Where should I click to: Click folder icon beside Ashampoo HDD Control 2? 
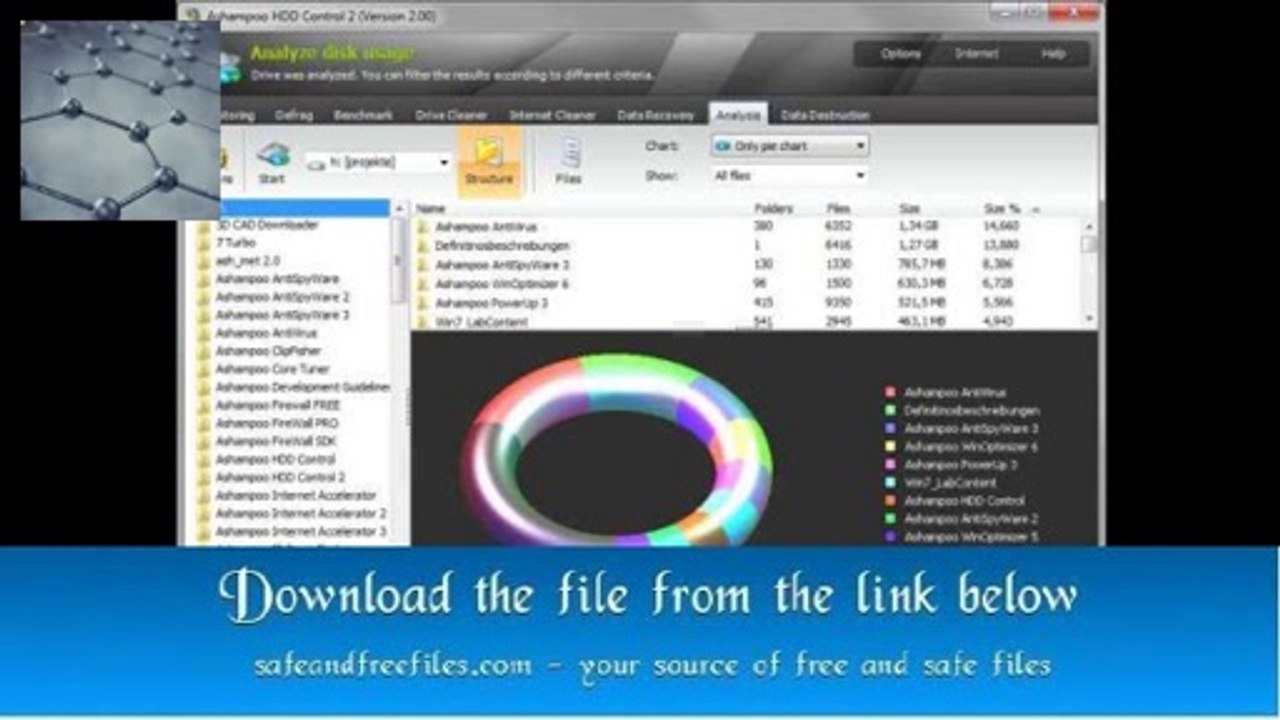(204, 477)
